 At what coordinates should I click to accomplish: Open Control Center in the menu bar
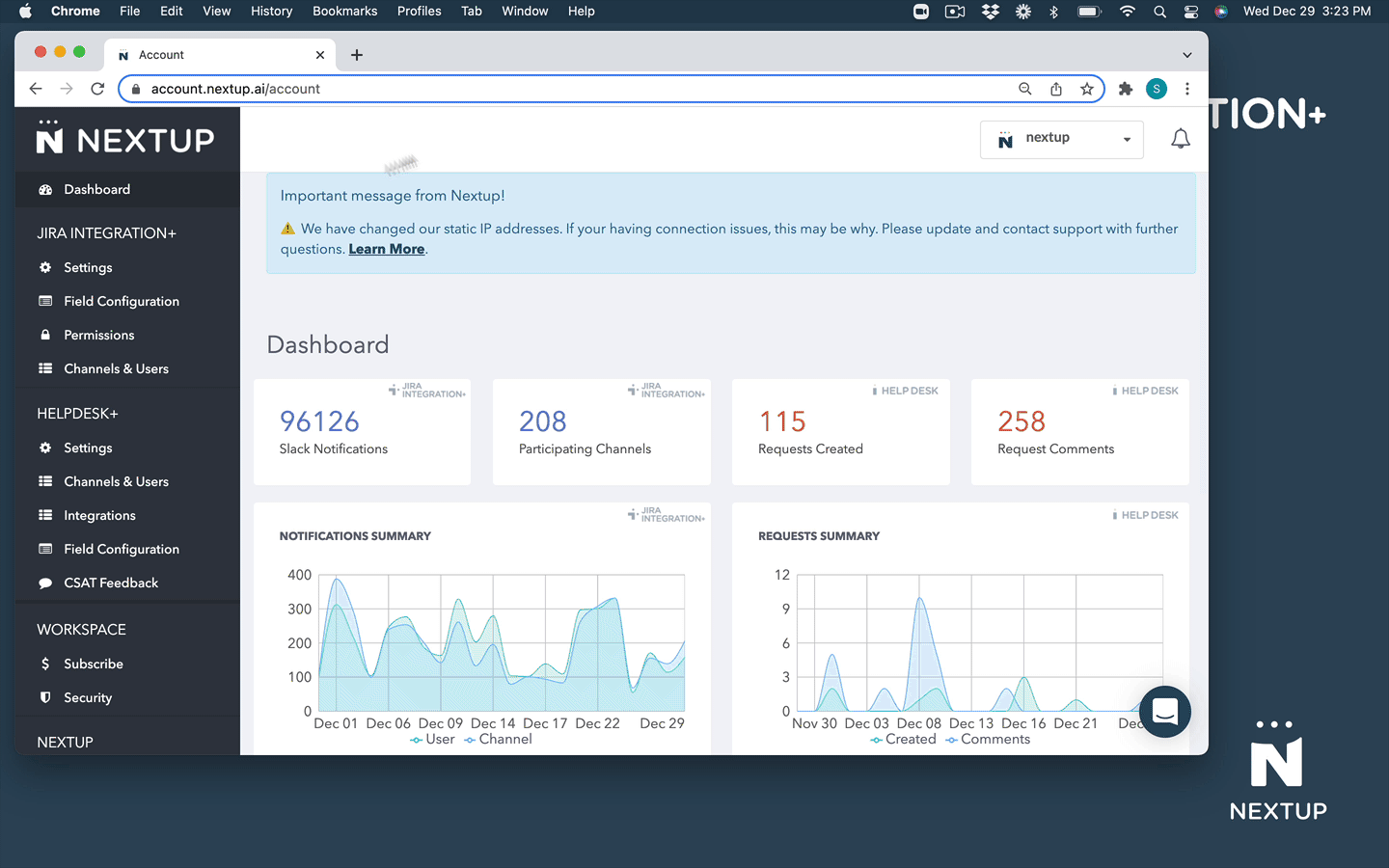click(x=1191, y=11)
